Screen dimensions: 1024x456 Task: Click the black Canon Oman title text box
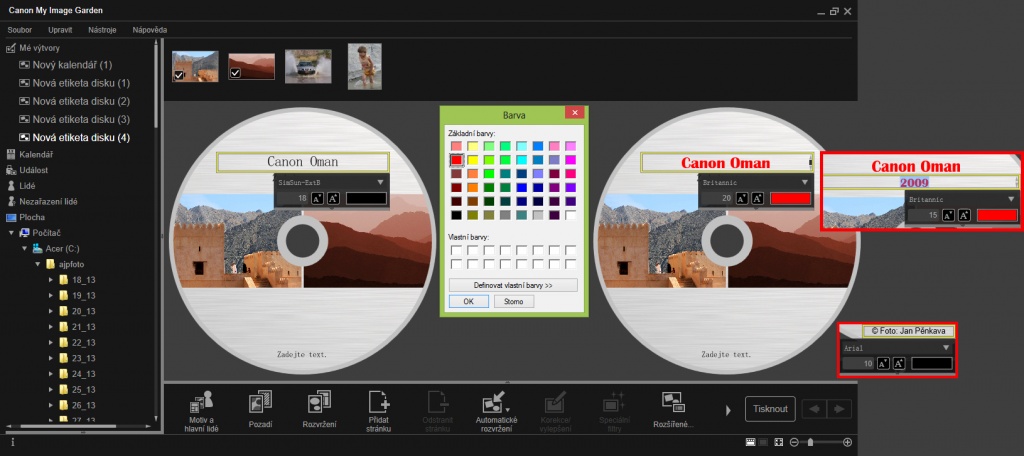pyautogui.click(x=303, y=161)
